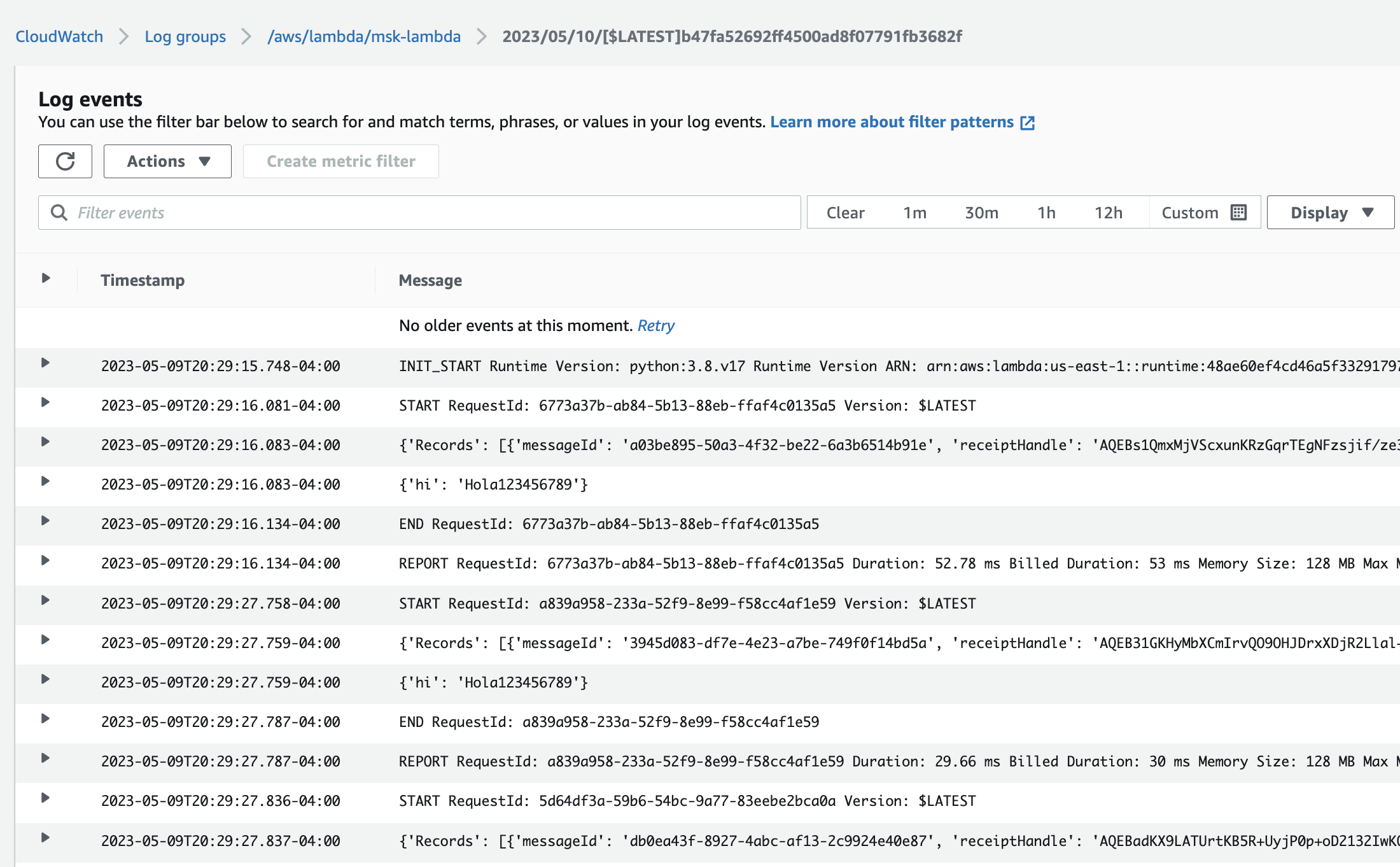Click Clear in the time range bar

(x=845, y=213)
